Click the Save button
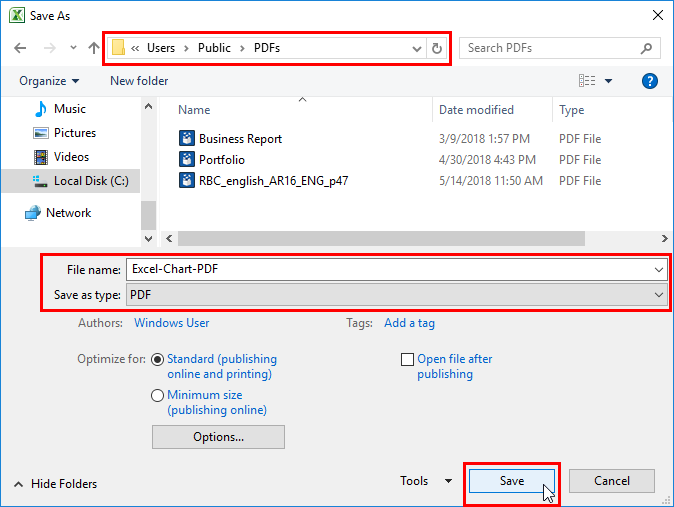The height and width of the screenshot is (507, 674). [x=511, y=481]
